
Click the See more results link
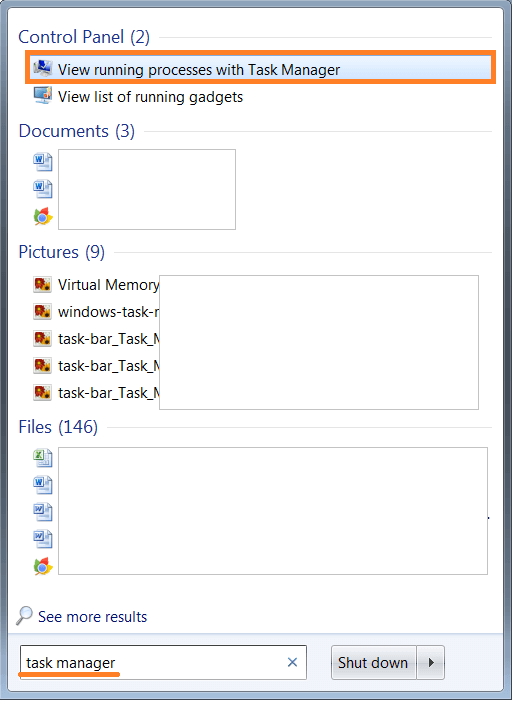tap(92, 616)
